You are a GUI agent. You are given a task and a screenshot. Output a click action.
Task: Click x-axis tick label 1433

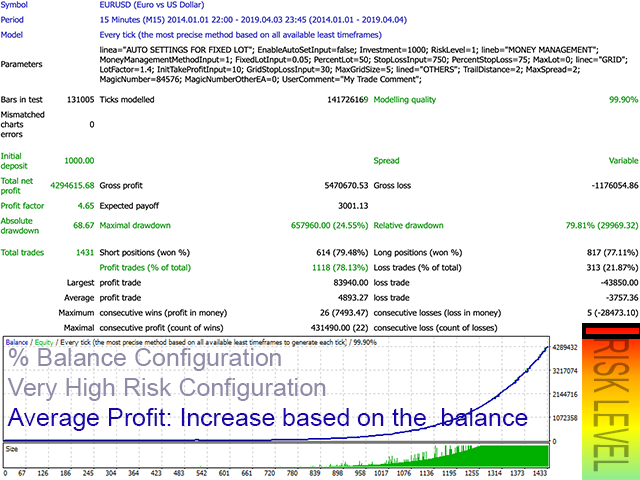point(540,473)
